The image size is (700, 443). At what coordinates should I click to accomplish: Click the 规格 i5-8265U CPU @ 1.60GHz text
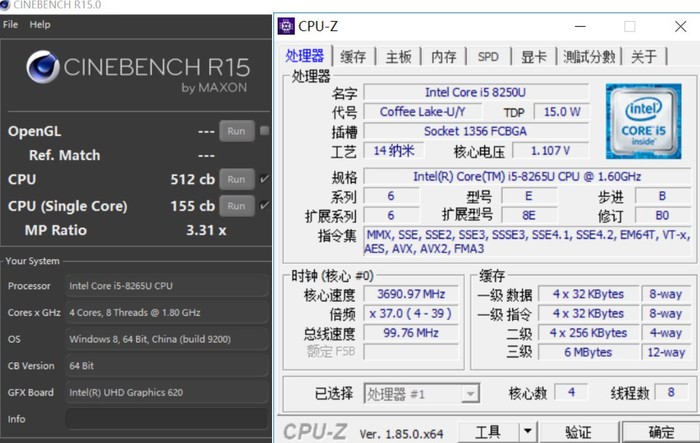tap(527, 176)
